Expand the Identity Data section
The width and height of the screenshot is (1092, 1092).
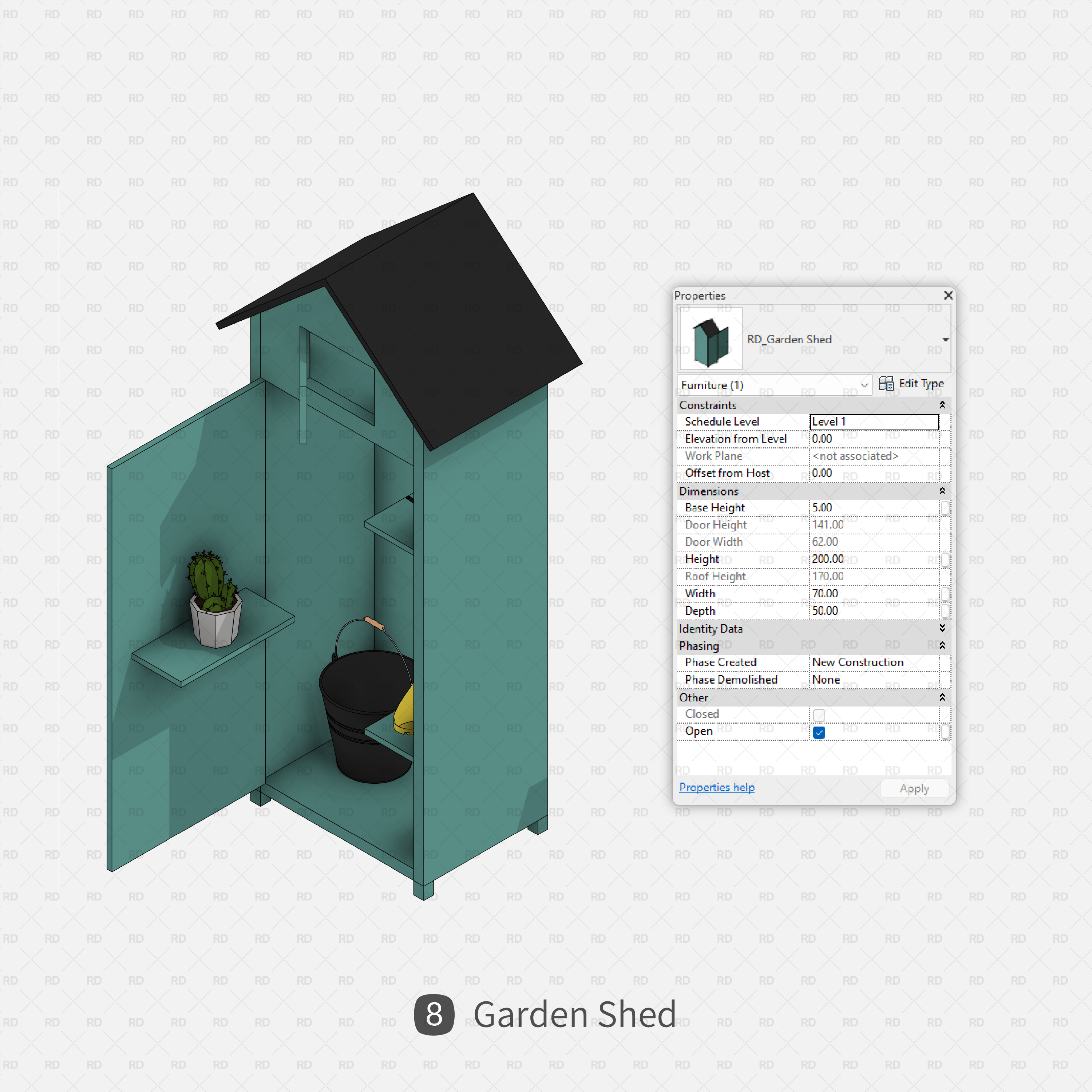tap(942, 629)
